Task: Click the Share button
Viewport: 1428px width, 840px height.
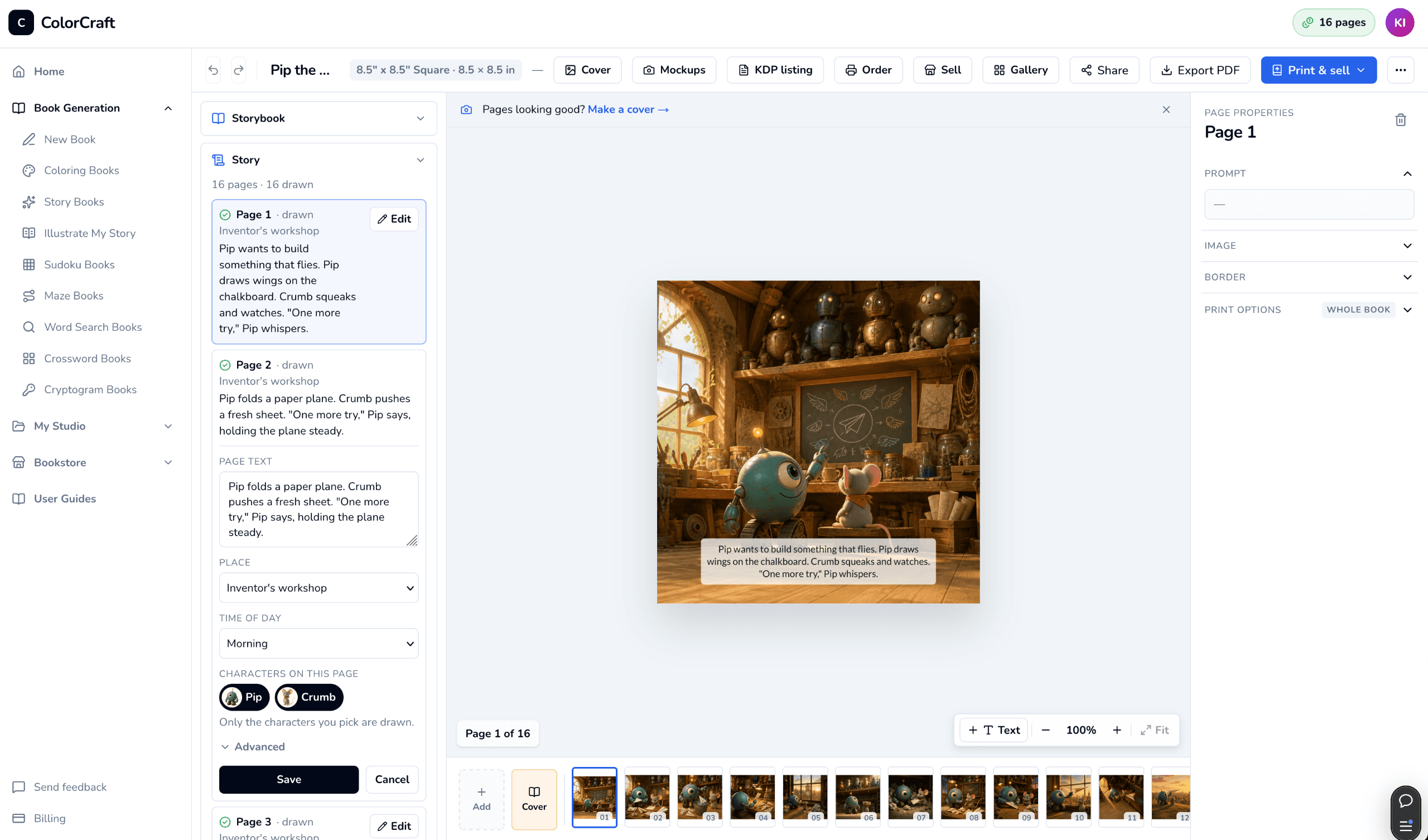Action: pyautogui.click(x=1104, y=70)
